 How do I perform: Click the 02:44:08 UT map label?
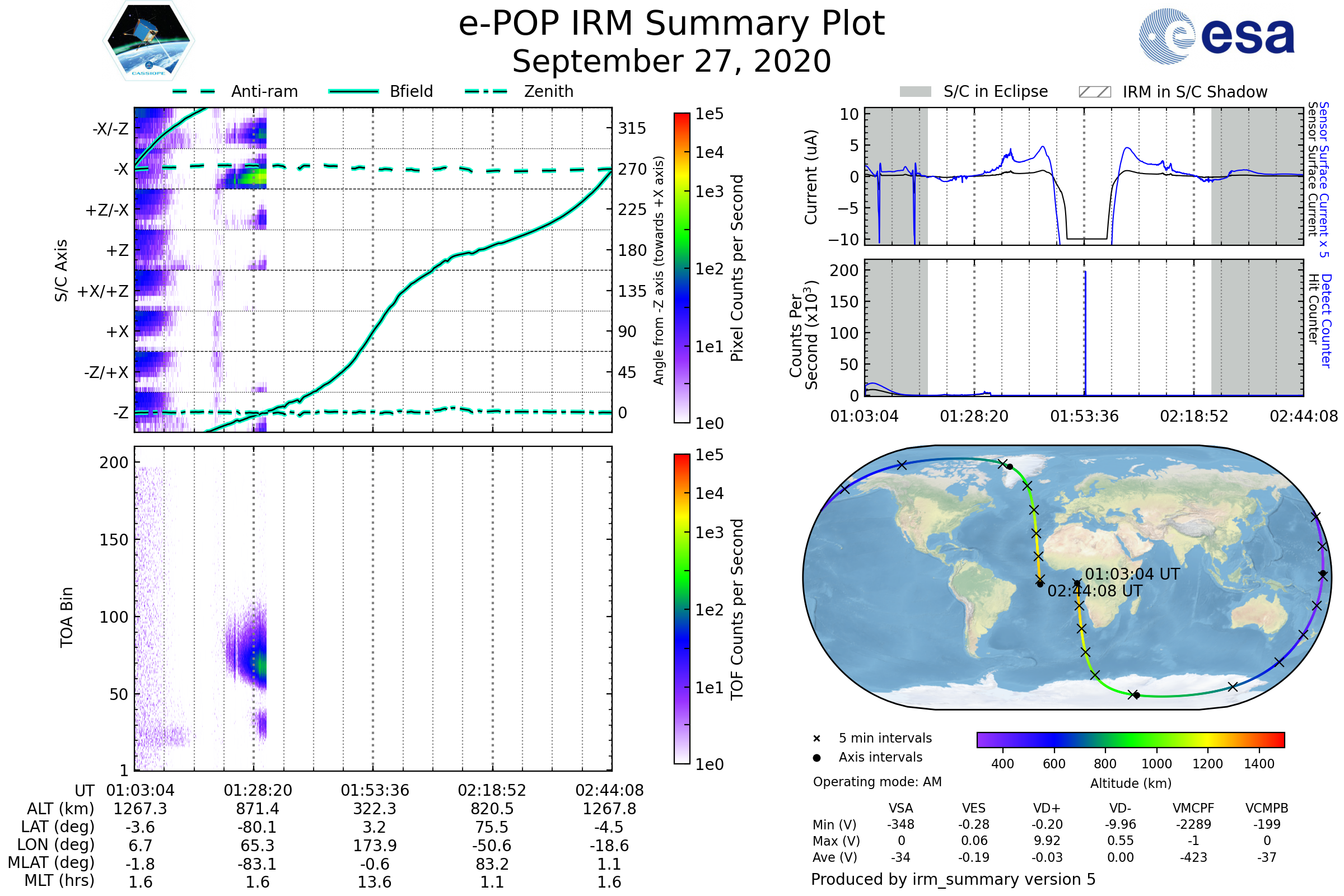pyautogui.click(x=1094, y=591)
